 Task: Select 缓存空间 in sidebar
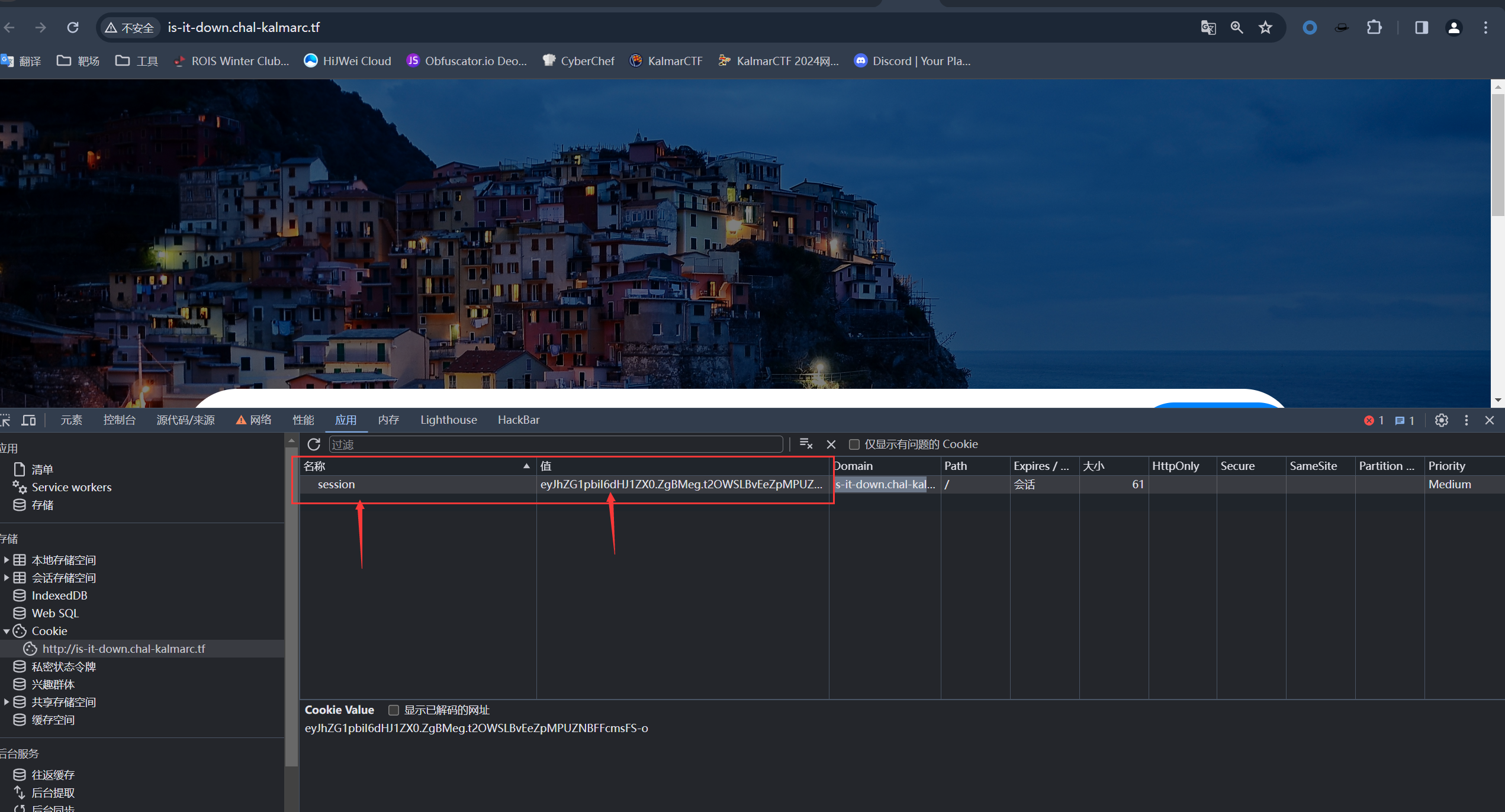pyautogui.click(x=53, y=720)
